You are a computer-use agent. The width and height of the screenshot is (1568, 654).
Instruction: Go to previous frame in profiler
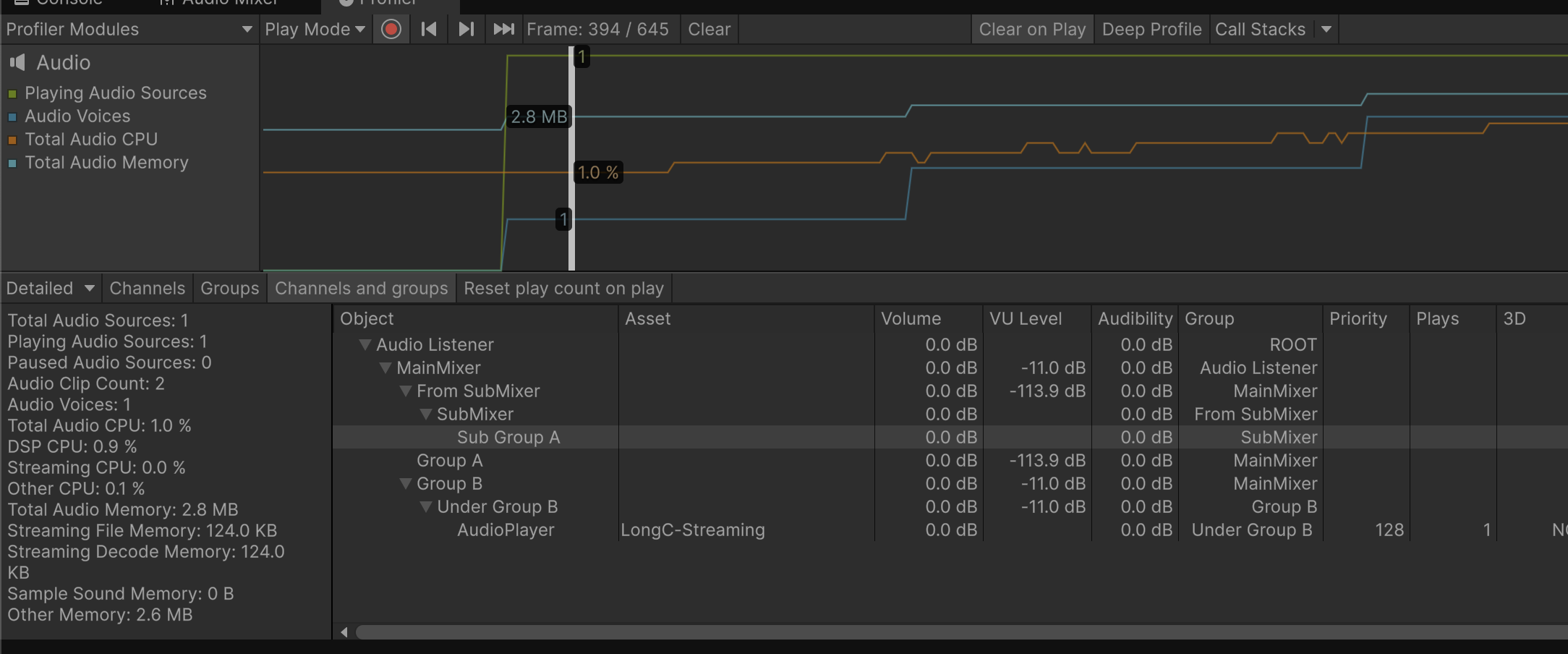coord(429,30)
